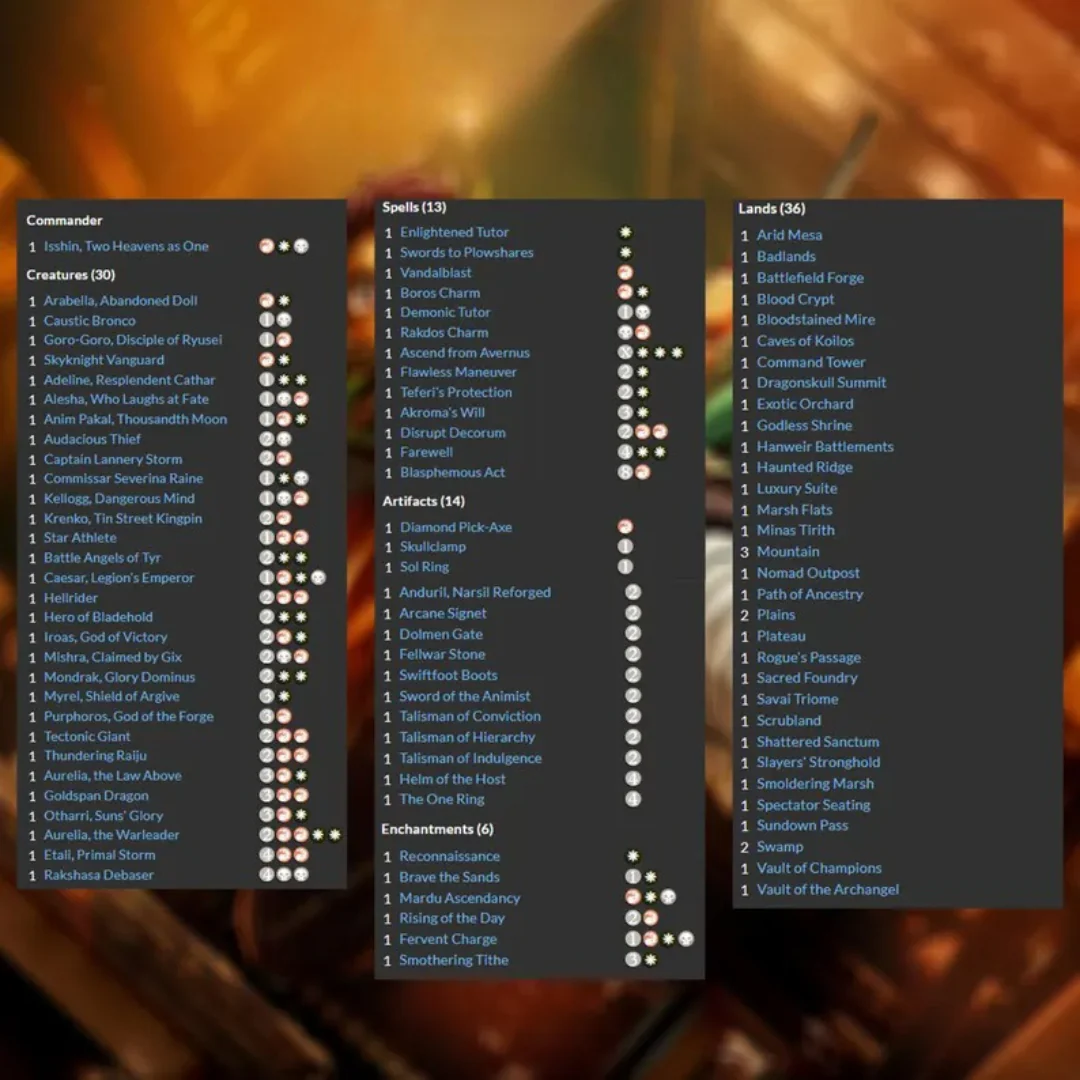
Task: Click white mana symbol next to Enlightened Tutor
Action: [x=625, y=232]
